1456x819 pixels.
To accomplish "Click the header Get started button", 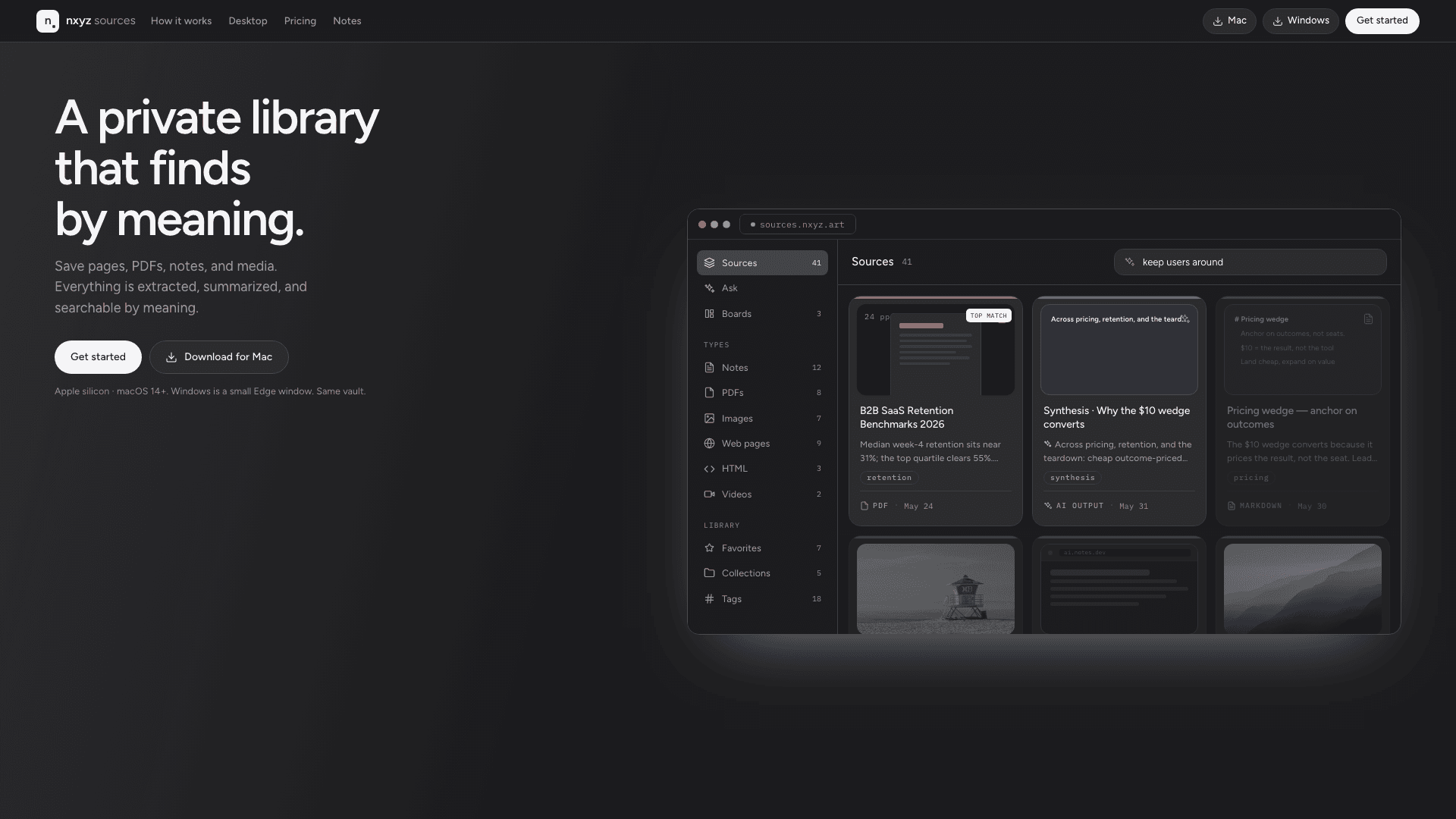I will point(1382,21).
